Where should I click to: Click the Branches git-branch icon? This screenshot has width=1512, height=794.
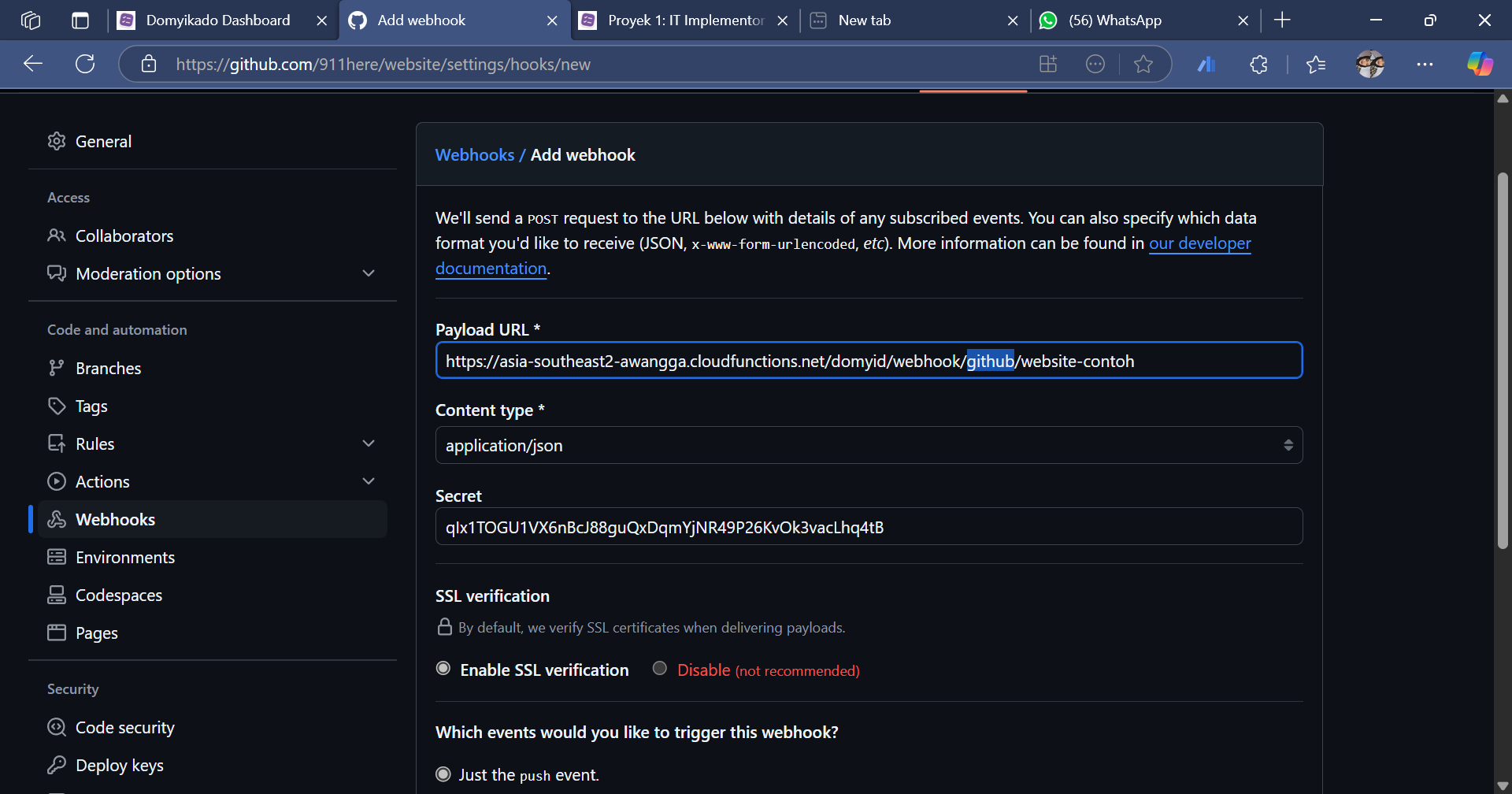[57, 368]
